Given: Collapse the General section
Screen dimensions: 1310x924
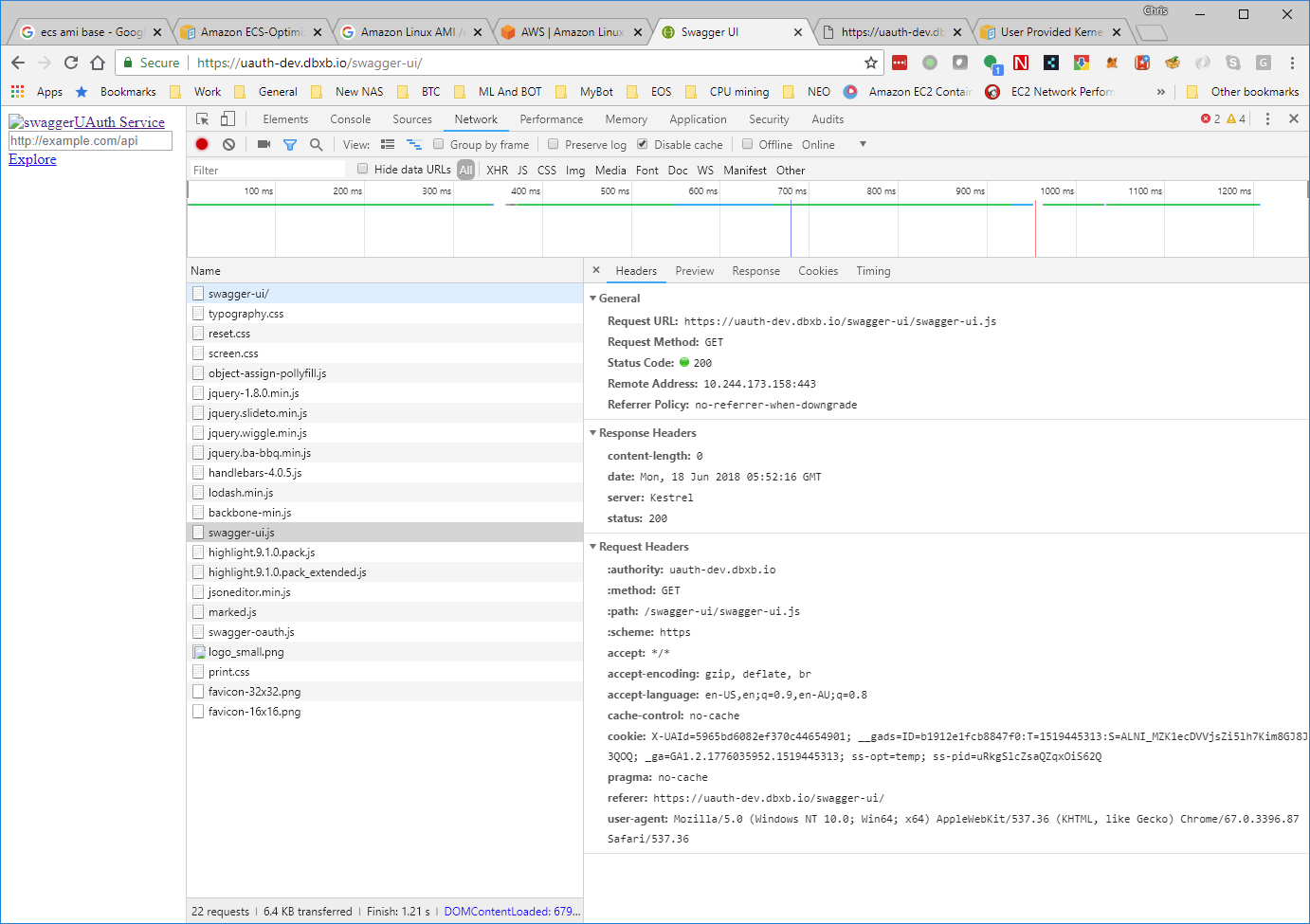Looking at the screenshot, I should pyautogui.click(x=593, y=298).
